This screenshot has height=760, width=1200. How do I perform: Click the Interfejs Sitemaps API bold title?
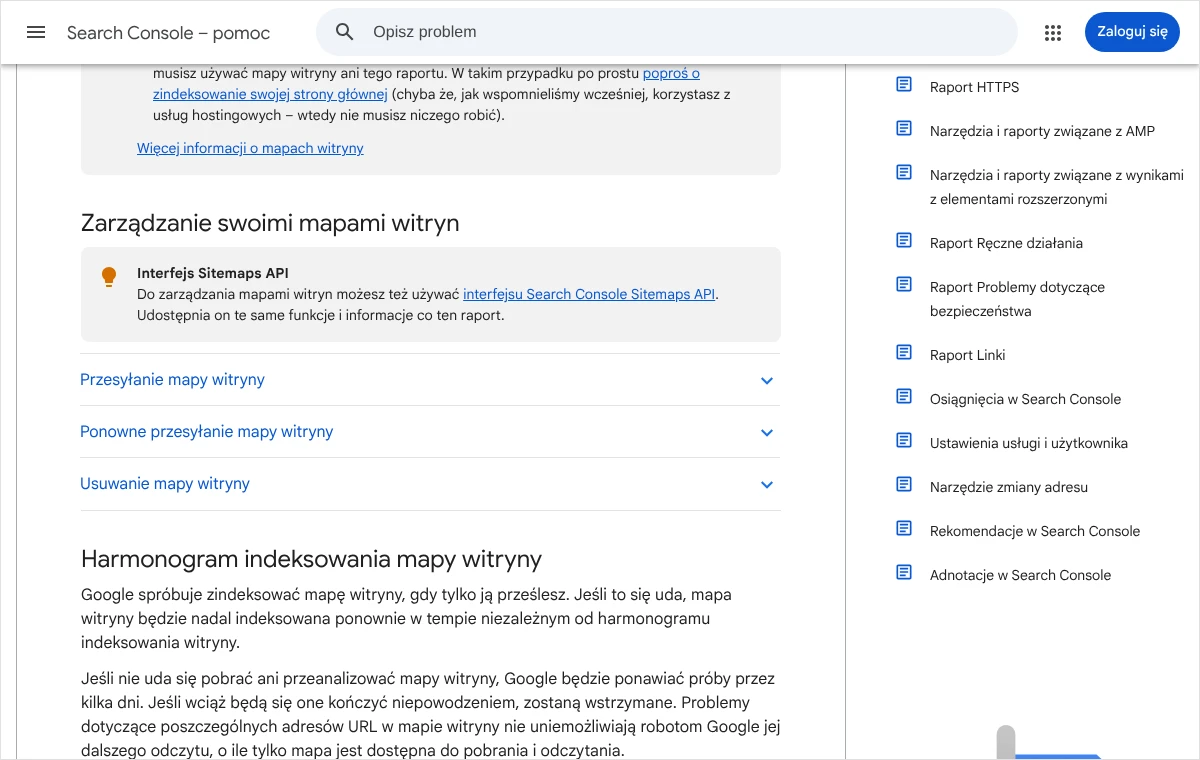[x=213, y=273]
